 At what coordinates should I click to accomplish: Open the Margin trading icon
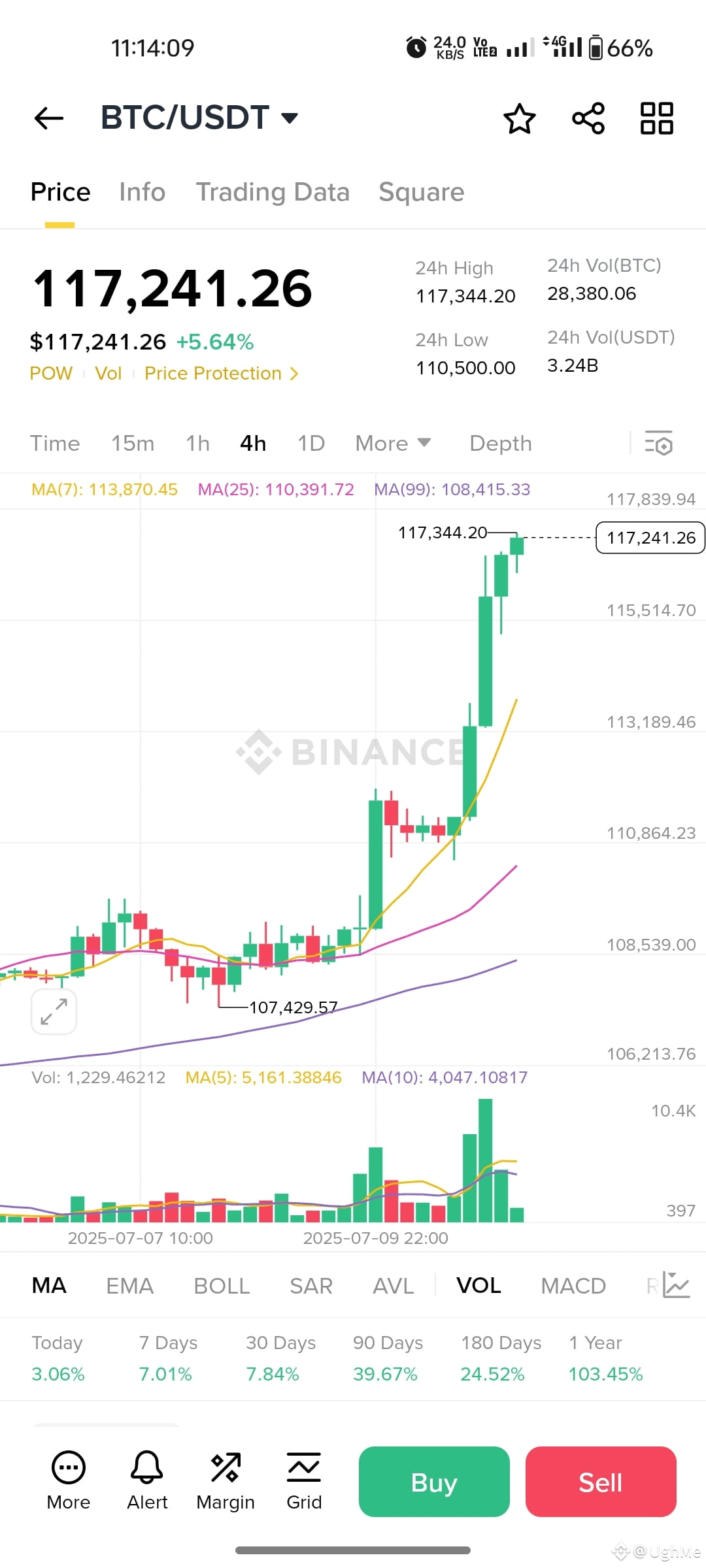click(226, 1468)
